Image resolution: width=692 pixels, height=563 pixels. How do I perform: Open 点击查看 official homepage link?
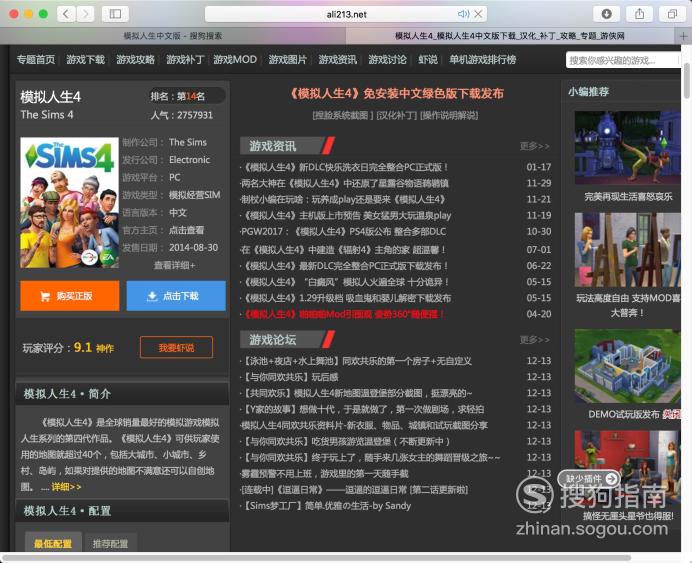coord(187,230)
